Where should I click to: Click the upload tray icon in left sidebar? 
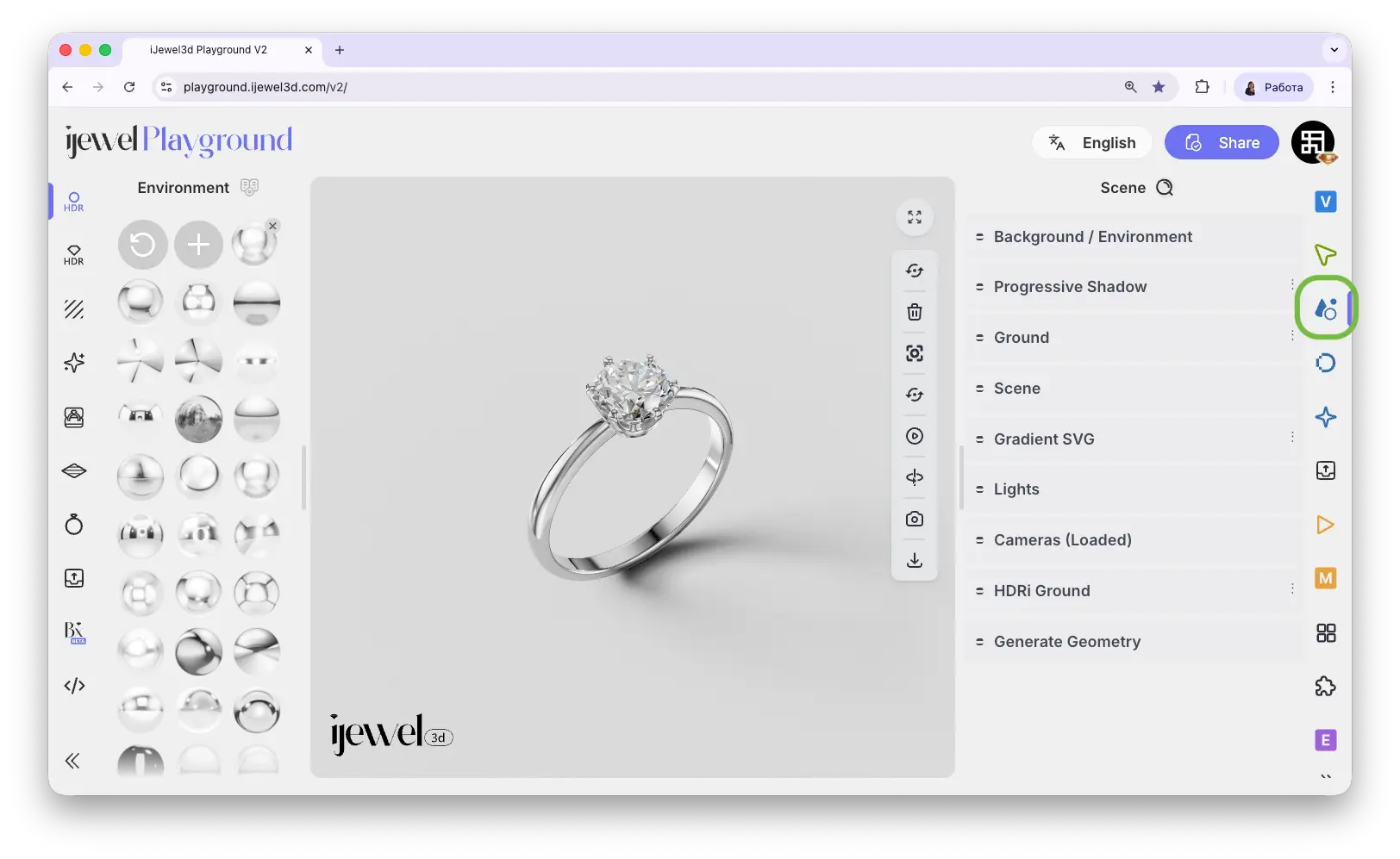74,578
